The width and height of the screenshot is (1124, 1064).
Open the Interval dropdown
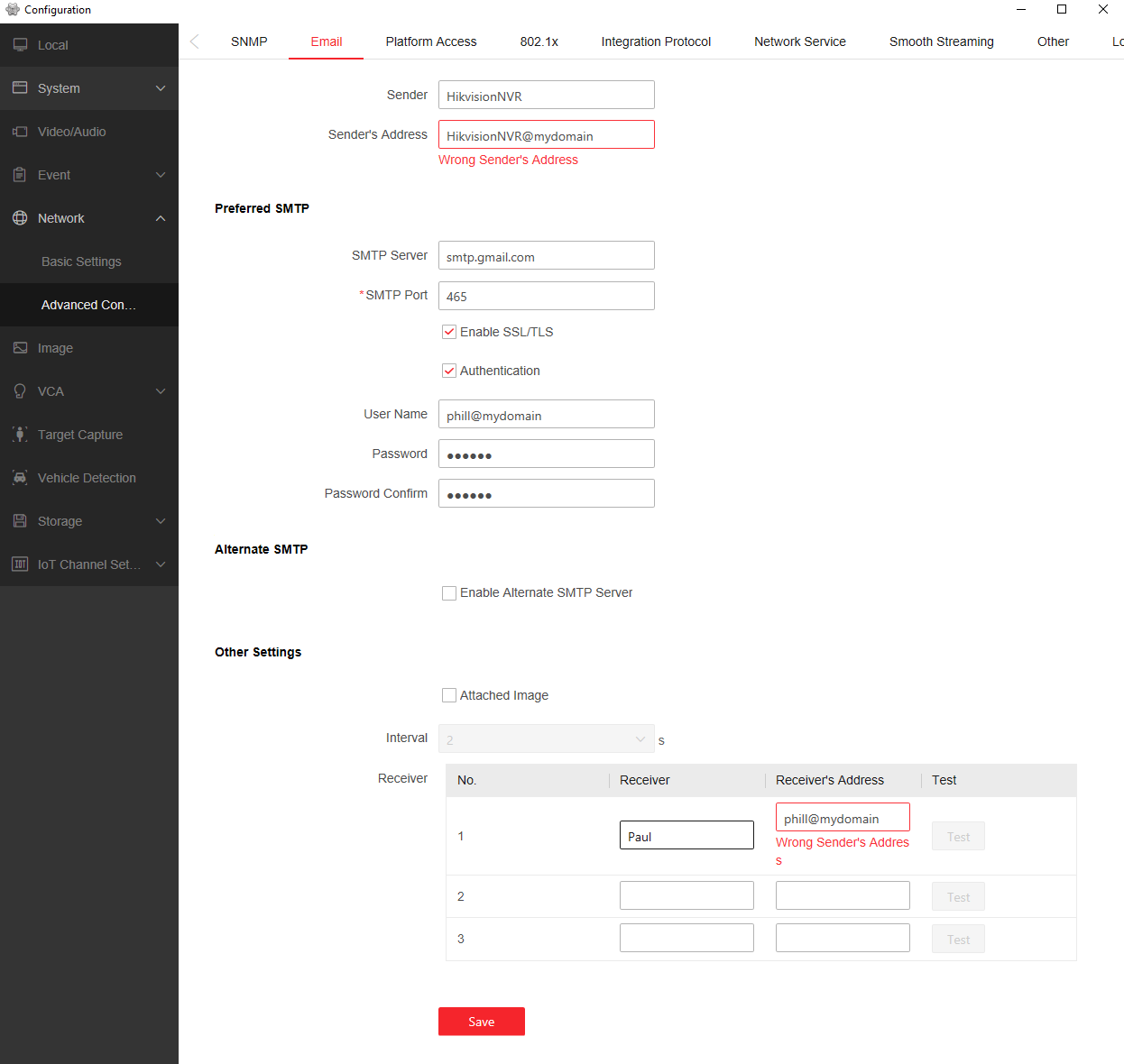546,739
